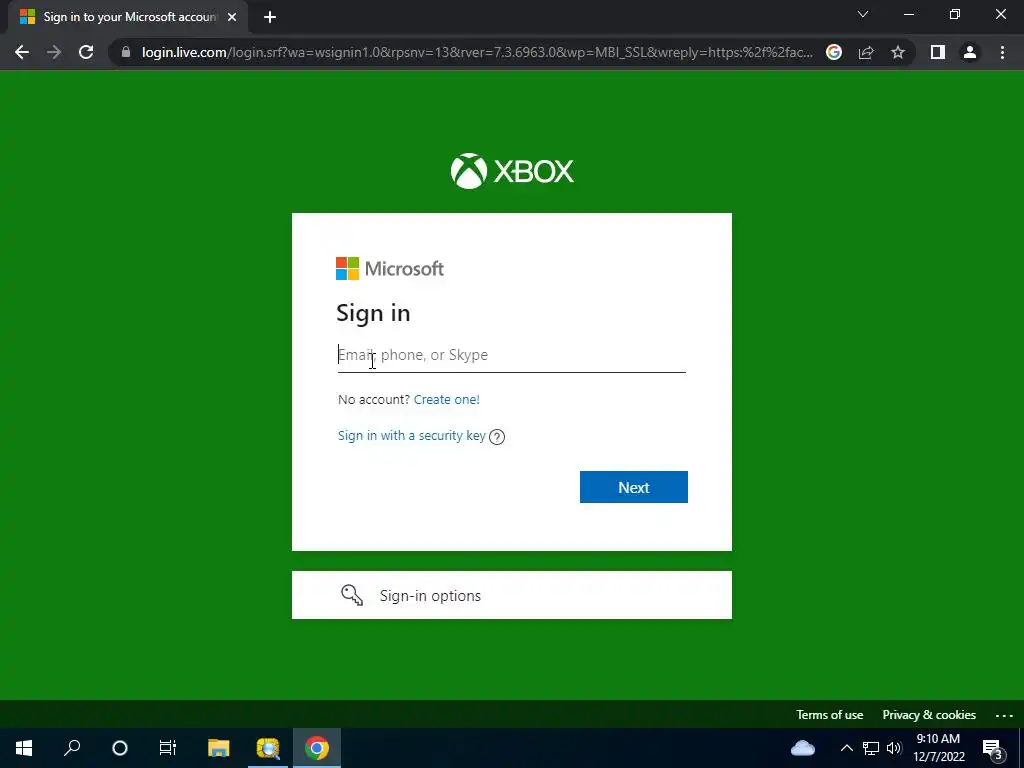The width and height of the screenshot is (1024, 768).
Task: Reload the sign-in page
Action: [86, 52]
